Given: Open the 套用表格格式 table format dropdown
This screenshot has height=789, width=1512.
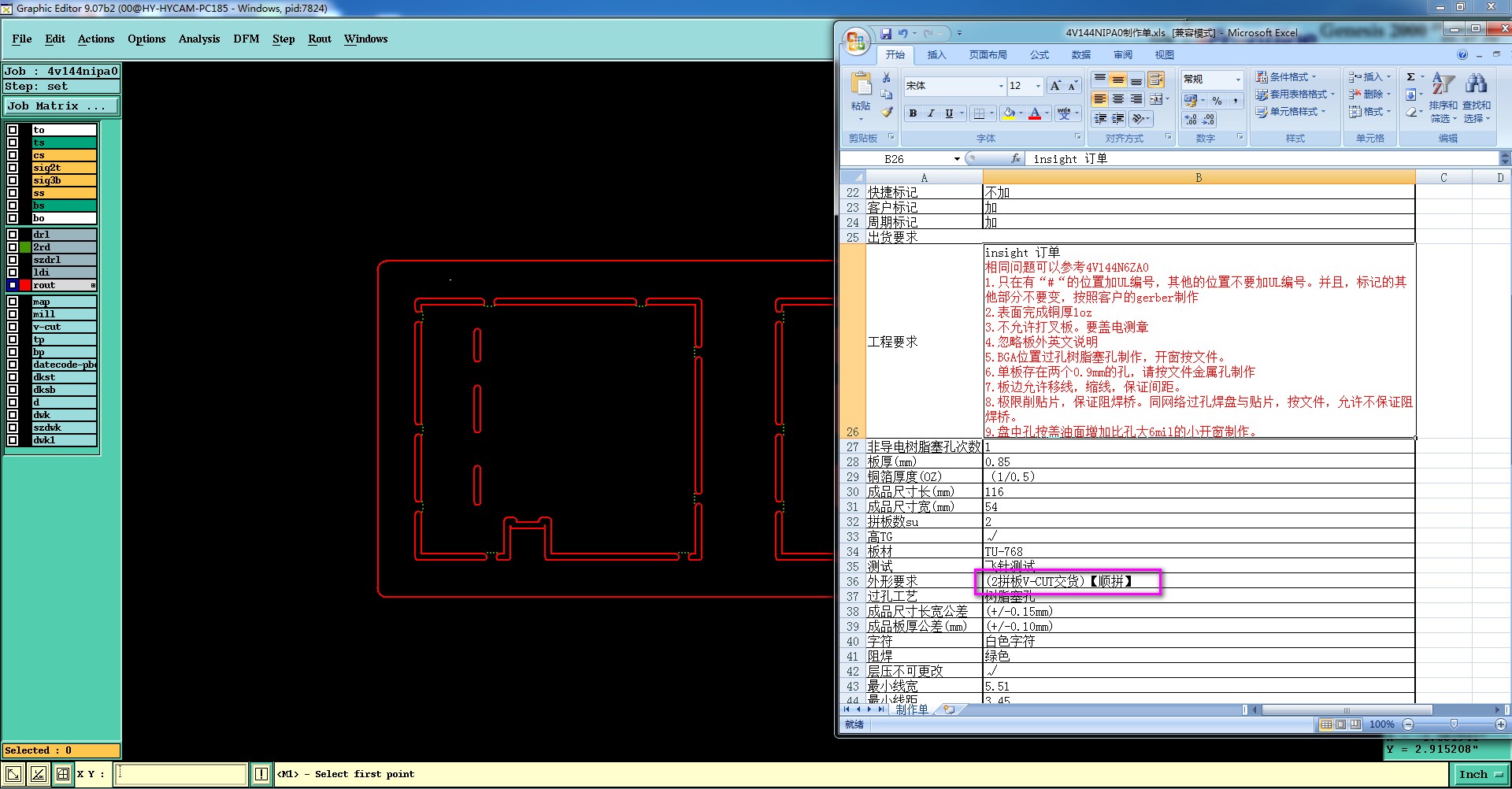Looking at the screenshot, I should pos(1295,94).
